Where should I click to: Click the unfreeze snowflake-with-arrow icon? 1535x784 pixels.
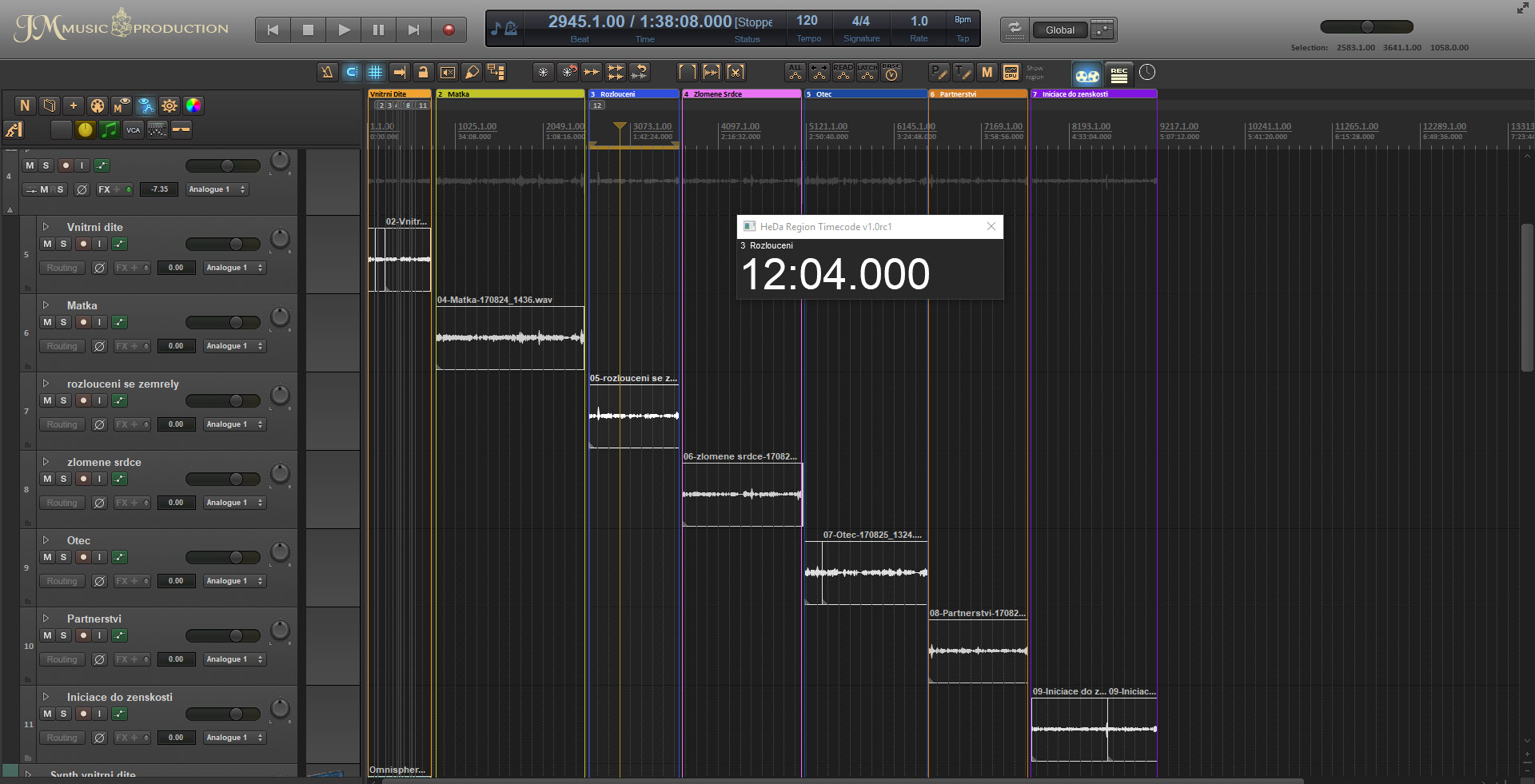coord(568,73)
